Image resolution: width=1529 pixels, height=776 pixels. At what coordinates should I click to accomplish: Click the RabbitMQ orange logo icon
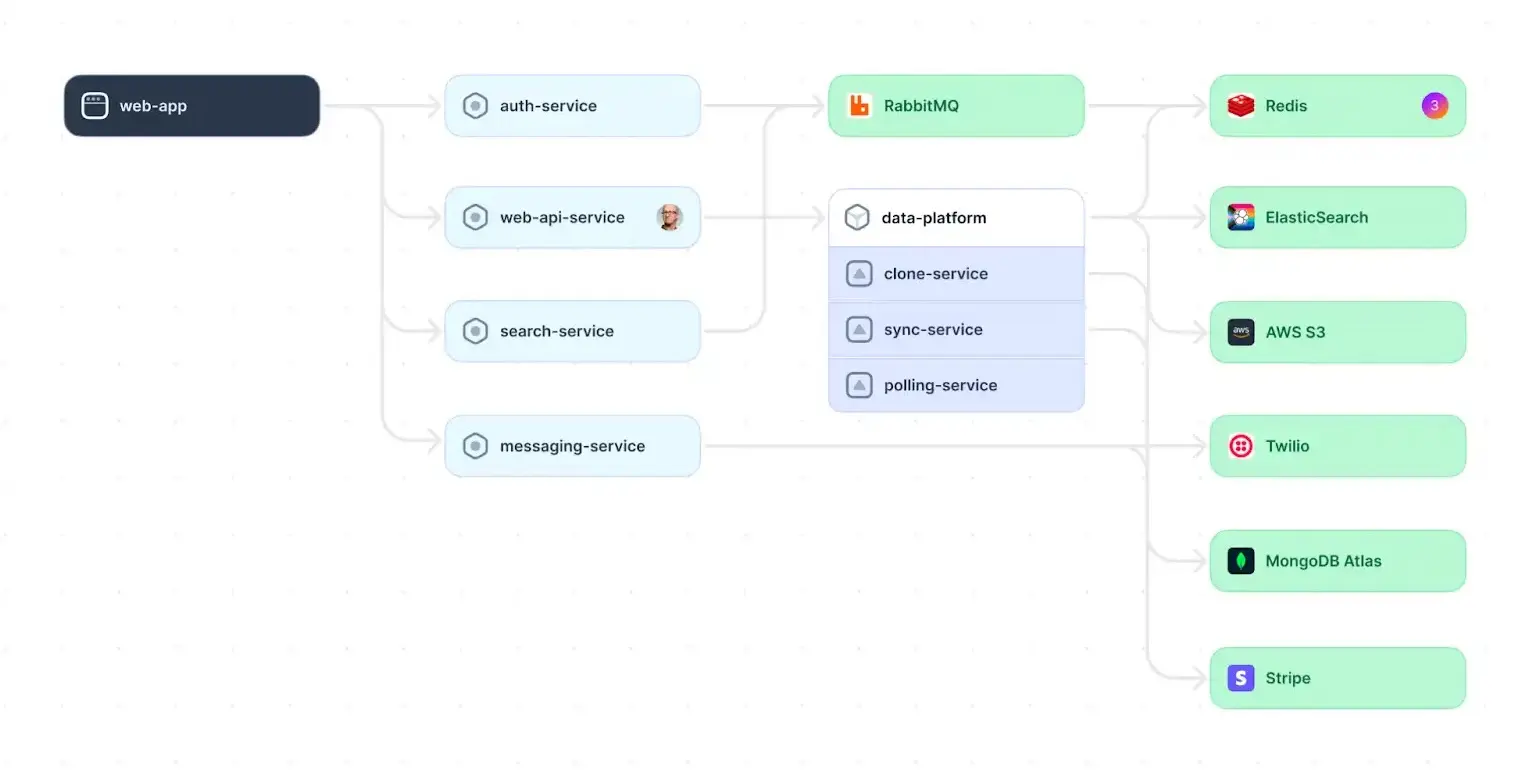tap(859, 106)
